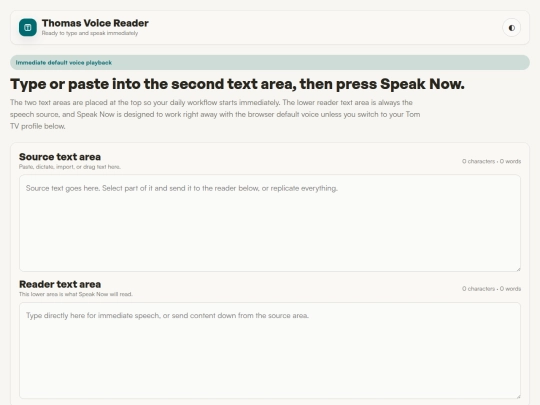Click 'Ready to type and speak immediately' subtitle
The height and width of the screenshot is (405, 540).
coord(90,33)
